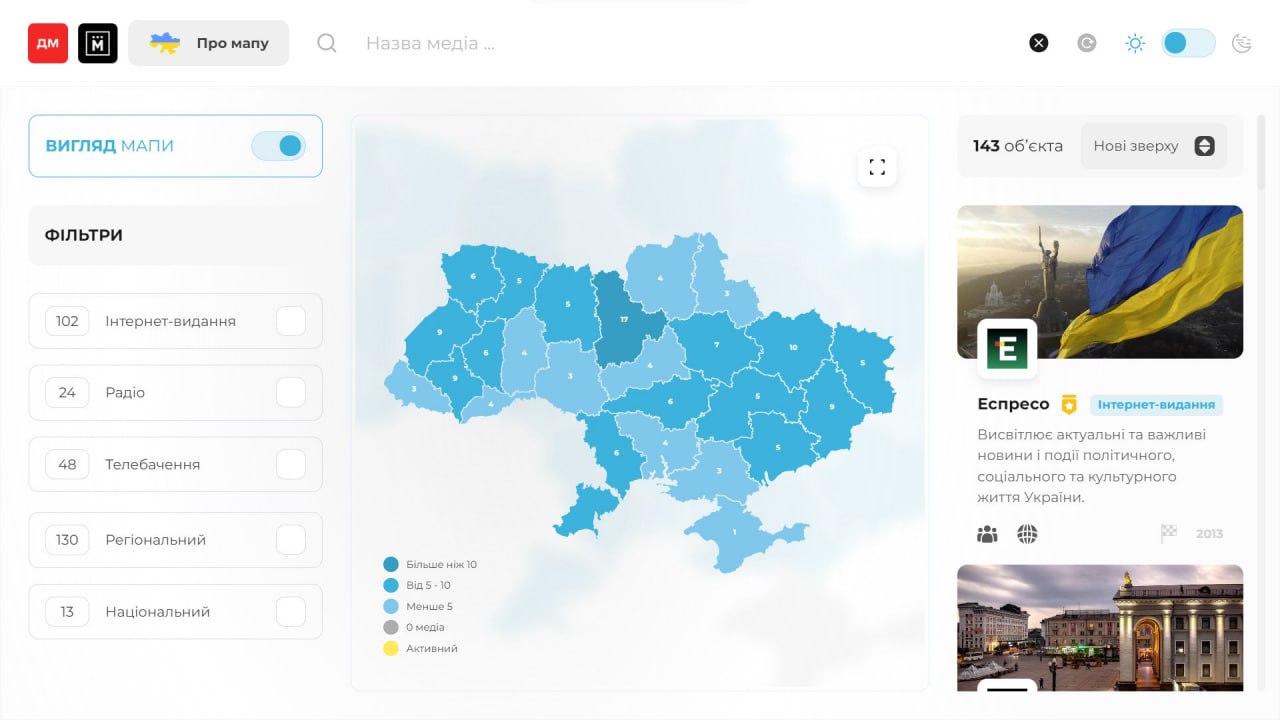Toggle the light/dark theme switch
This screenshot has height=720, width=1280.
pyautogui.click(x=1188, y=43)
